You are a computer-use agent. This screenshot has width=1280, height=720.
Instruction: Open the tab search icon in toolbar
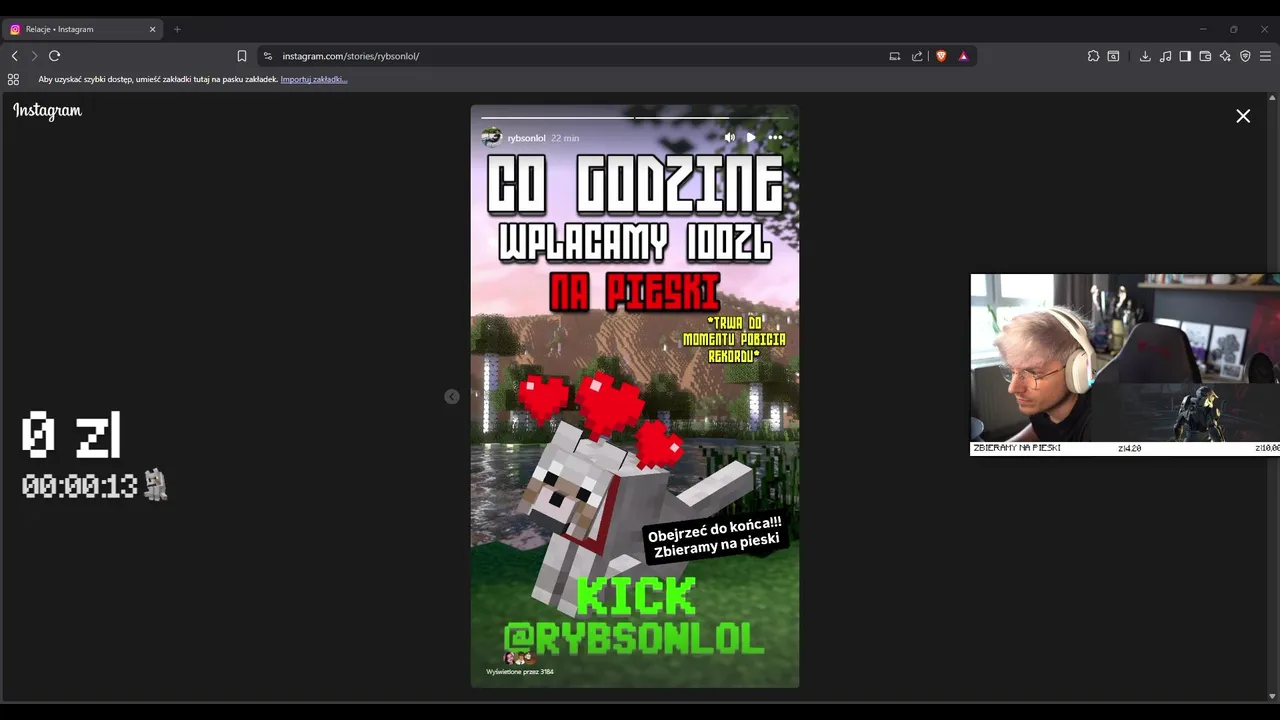(1113, 56)
